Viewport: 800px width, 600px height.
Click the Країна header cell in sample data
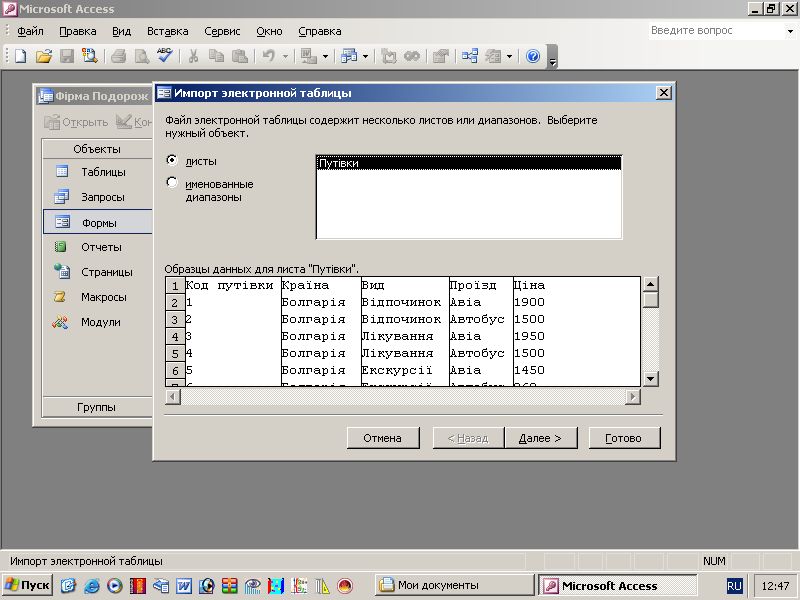(321, 285)
